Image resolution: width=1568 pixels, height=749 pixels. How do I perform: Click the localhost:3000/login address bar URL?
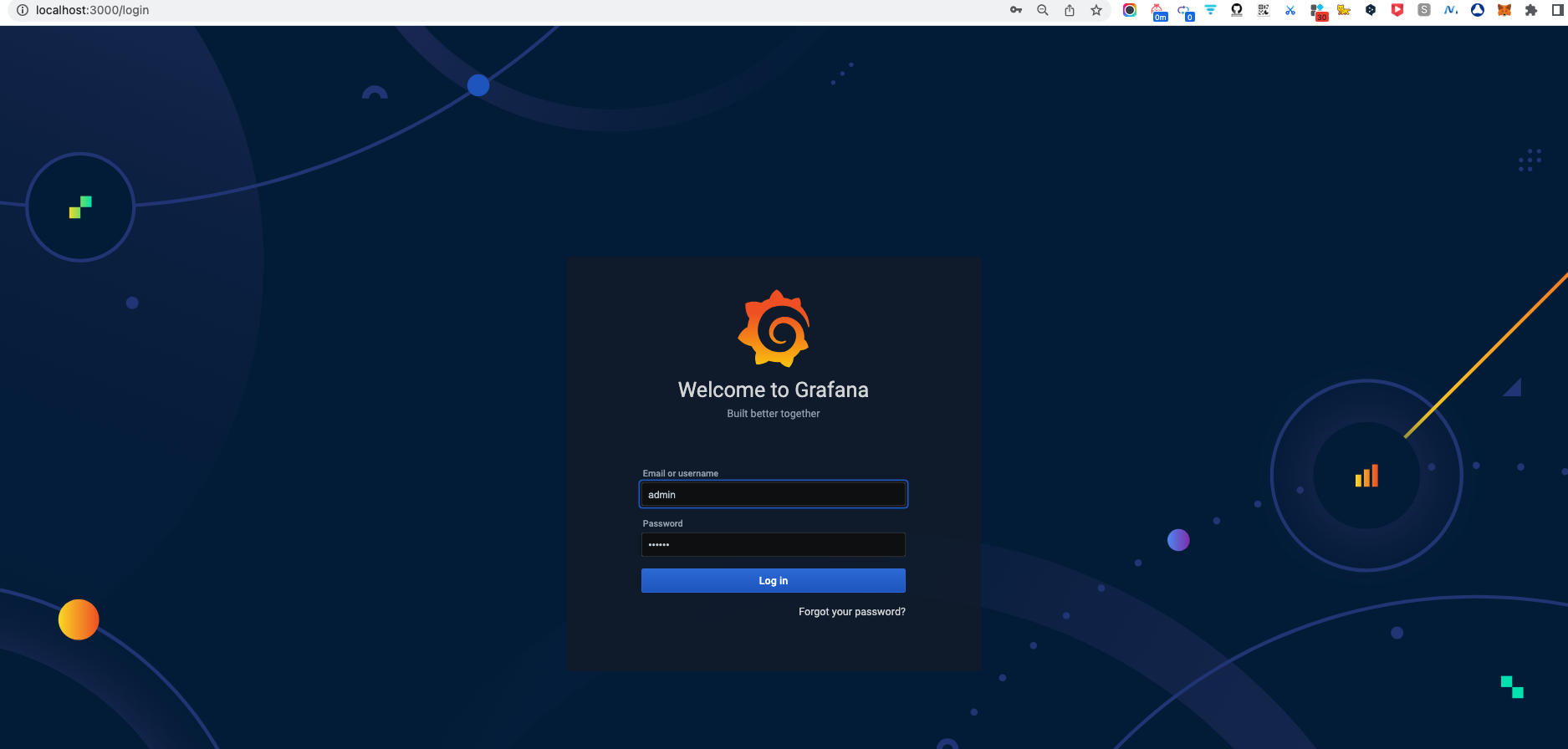click(x=92, y=10)
